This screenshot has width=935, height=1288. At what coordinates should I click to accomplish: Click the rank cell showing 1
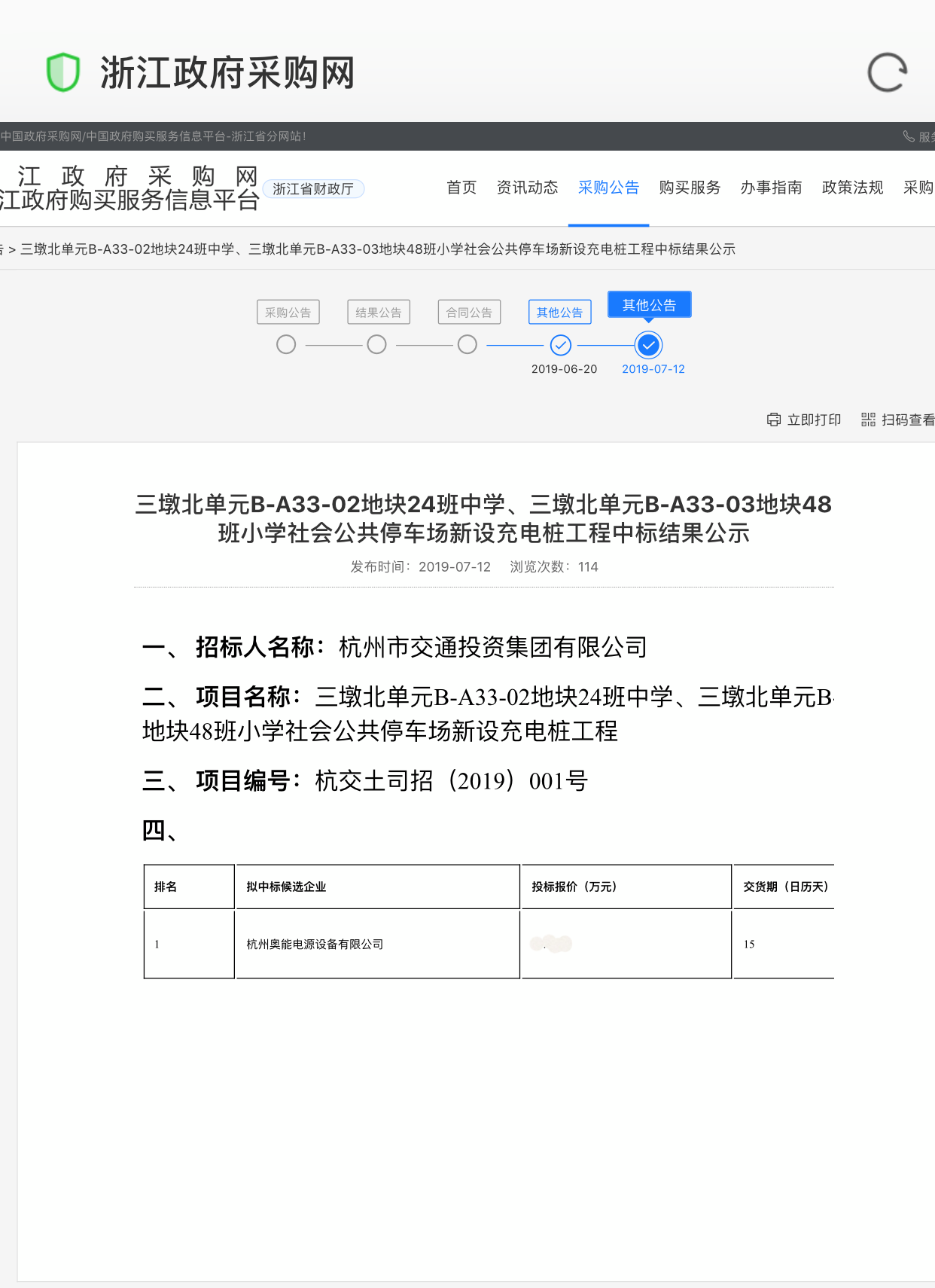click(189, 945)
